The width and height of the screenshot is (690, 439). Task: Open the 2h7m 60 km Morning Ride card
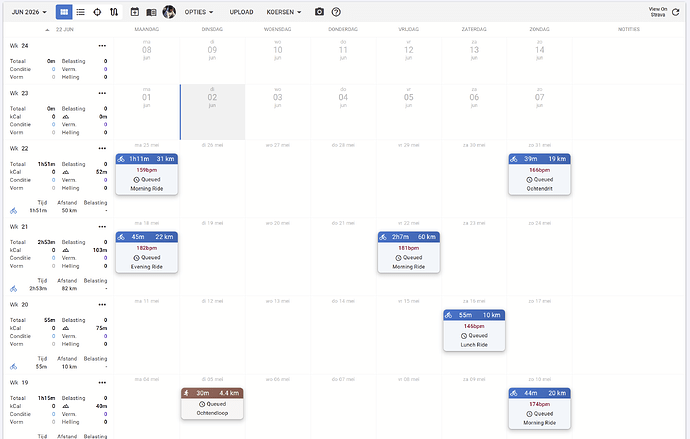point(409,252)
